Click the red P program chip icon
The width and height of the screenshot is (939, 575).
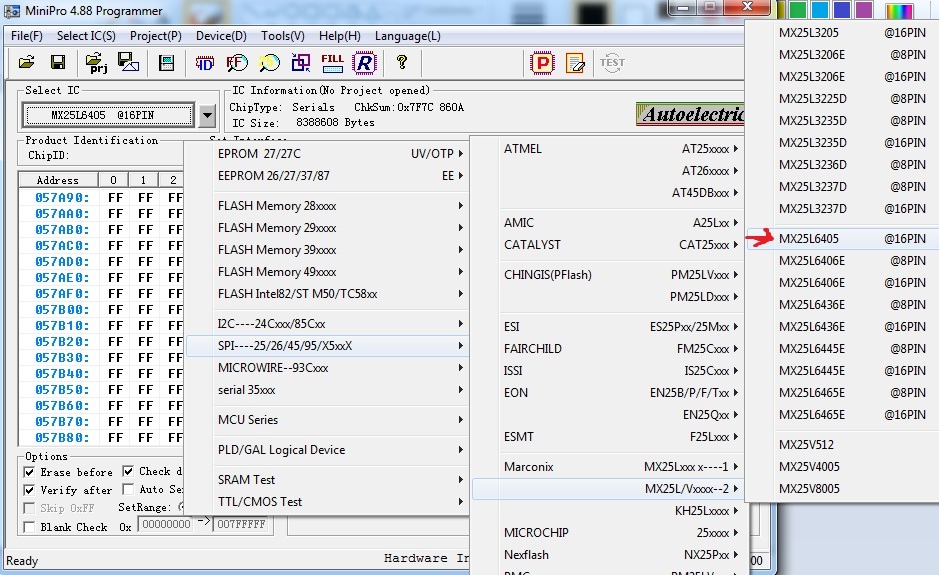click(x=542, y=63)
